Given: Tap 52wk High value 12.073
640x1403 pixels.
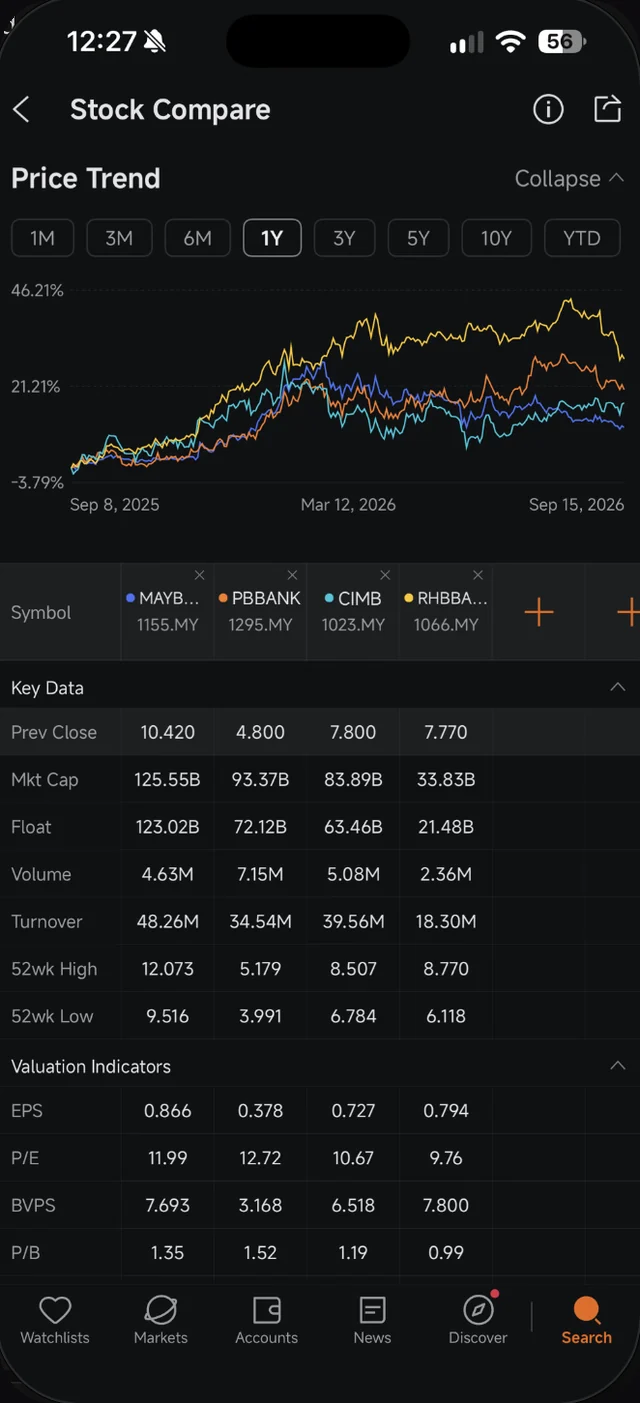Looking at the screenshot, I should pyautogui.click(x=167, y=969).
